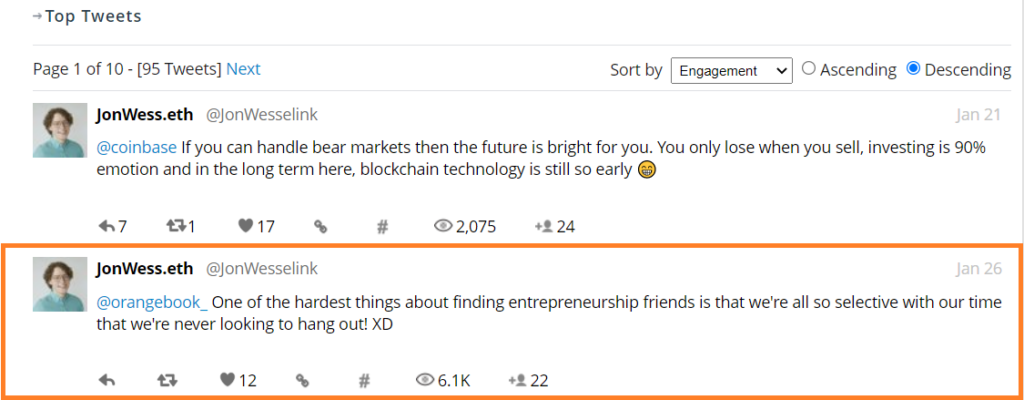The height and width of the screenshot is (400, 1024).
Task: Click heart icon with 12 likes
Action: [x=226, y=380]
